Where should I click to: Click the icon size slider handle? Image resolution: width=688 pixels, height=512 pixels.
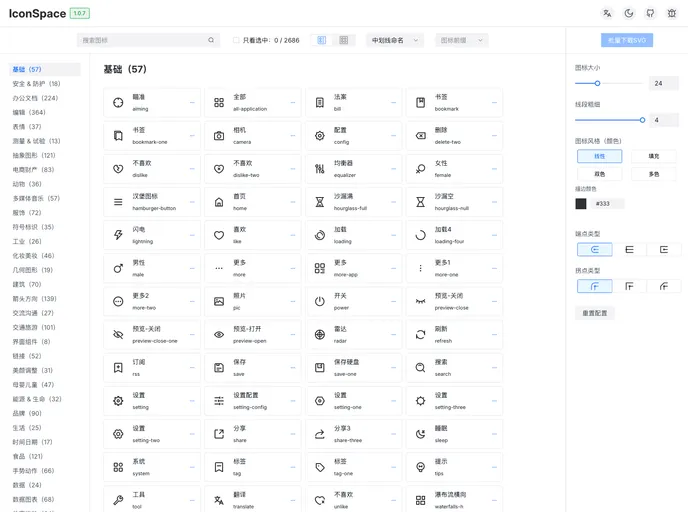coord(597,83)
